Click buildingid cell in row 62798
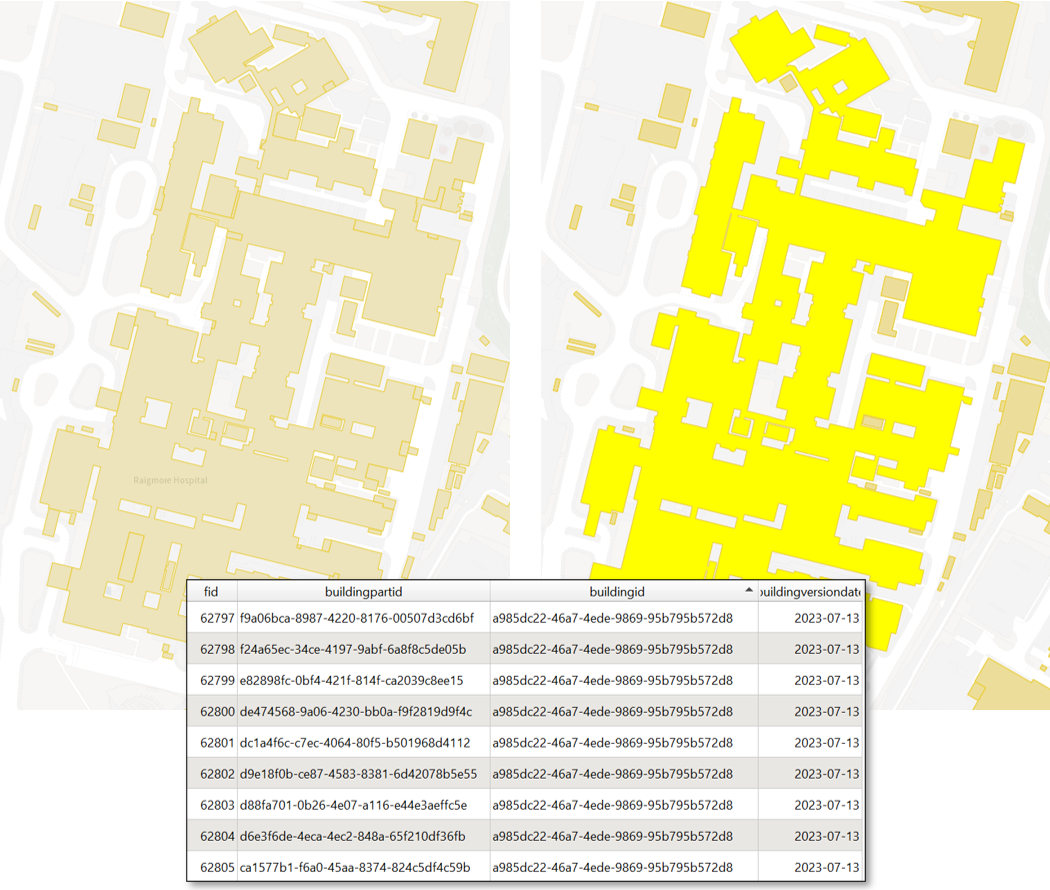This screenshot has height=890, width=1050. point(612,649)
